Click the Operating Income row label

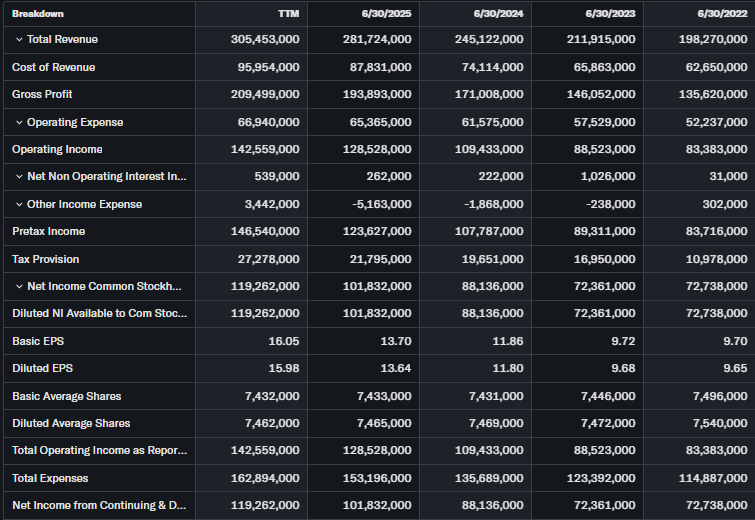pos(57,149)
